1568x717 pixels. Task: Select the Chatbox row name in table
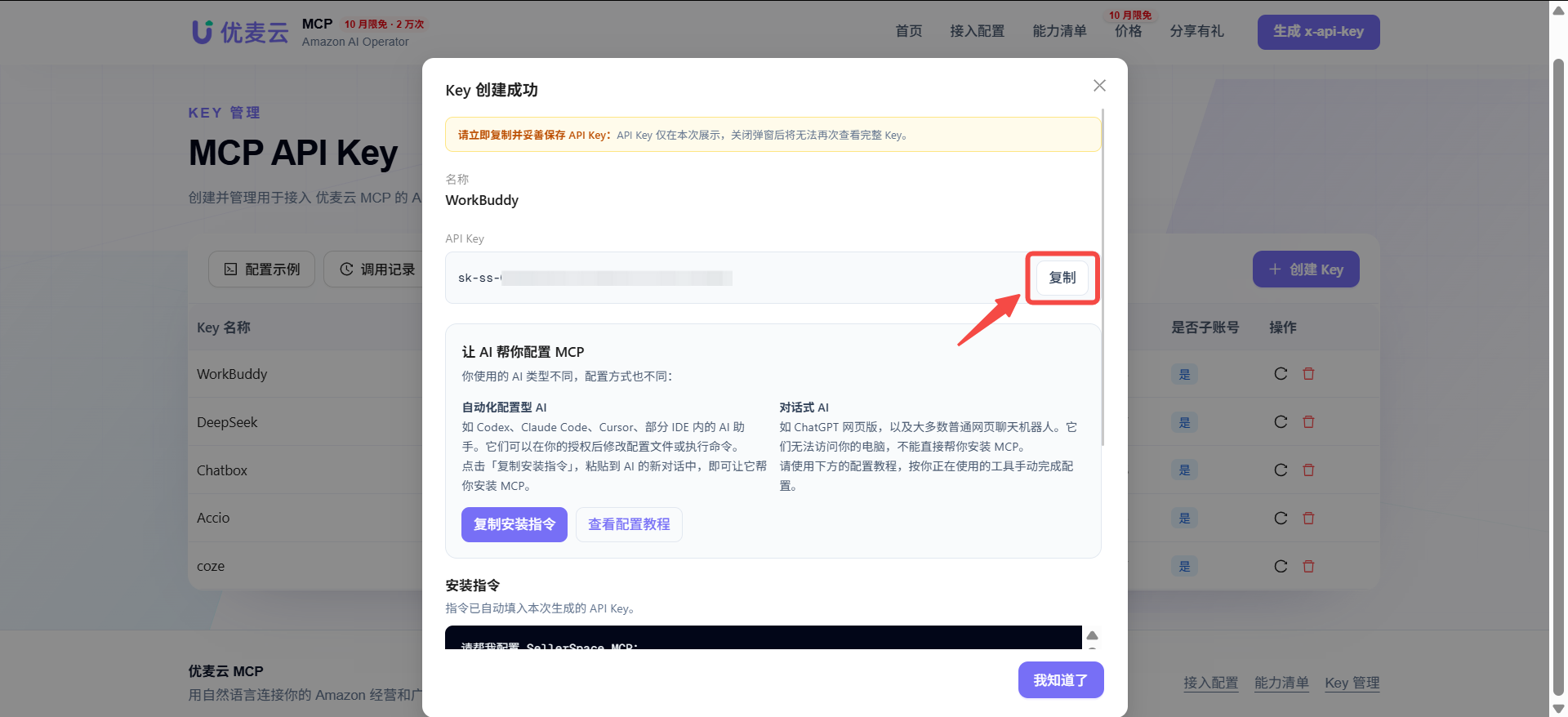(222, 470)
